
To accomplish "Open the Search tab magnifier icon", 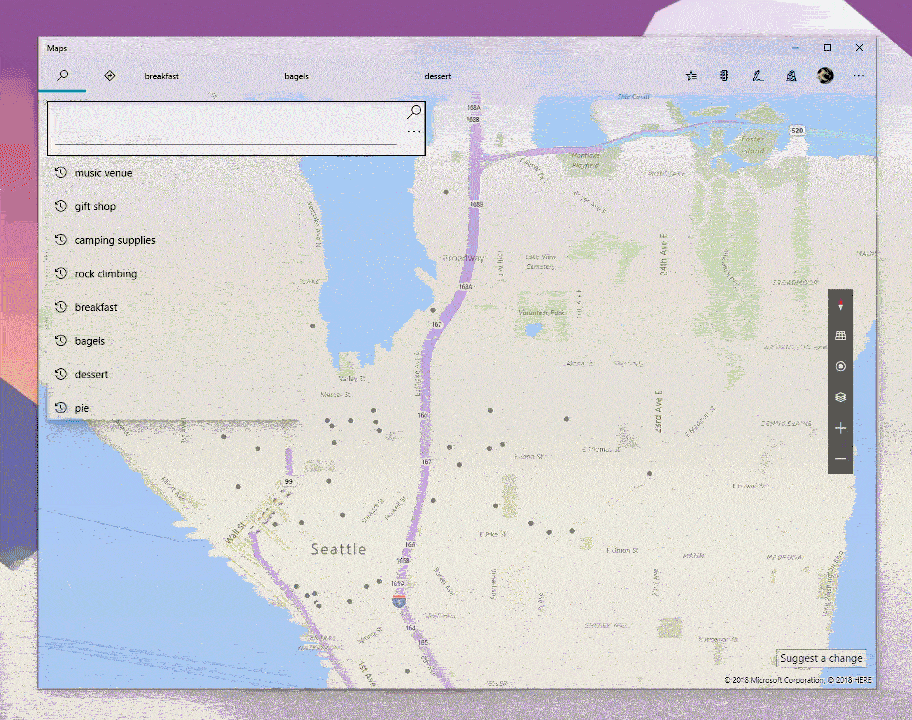I will coord(63,76).
